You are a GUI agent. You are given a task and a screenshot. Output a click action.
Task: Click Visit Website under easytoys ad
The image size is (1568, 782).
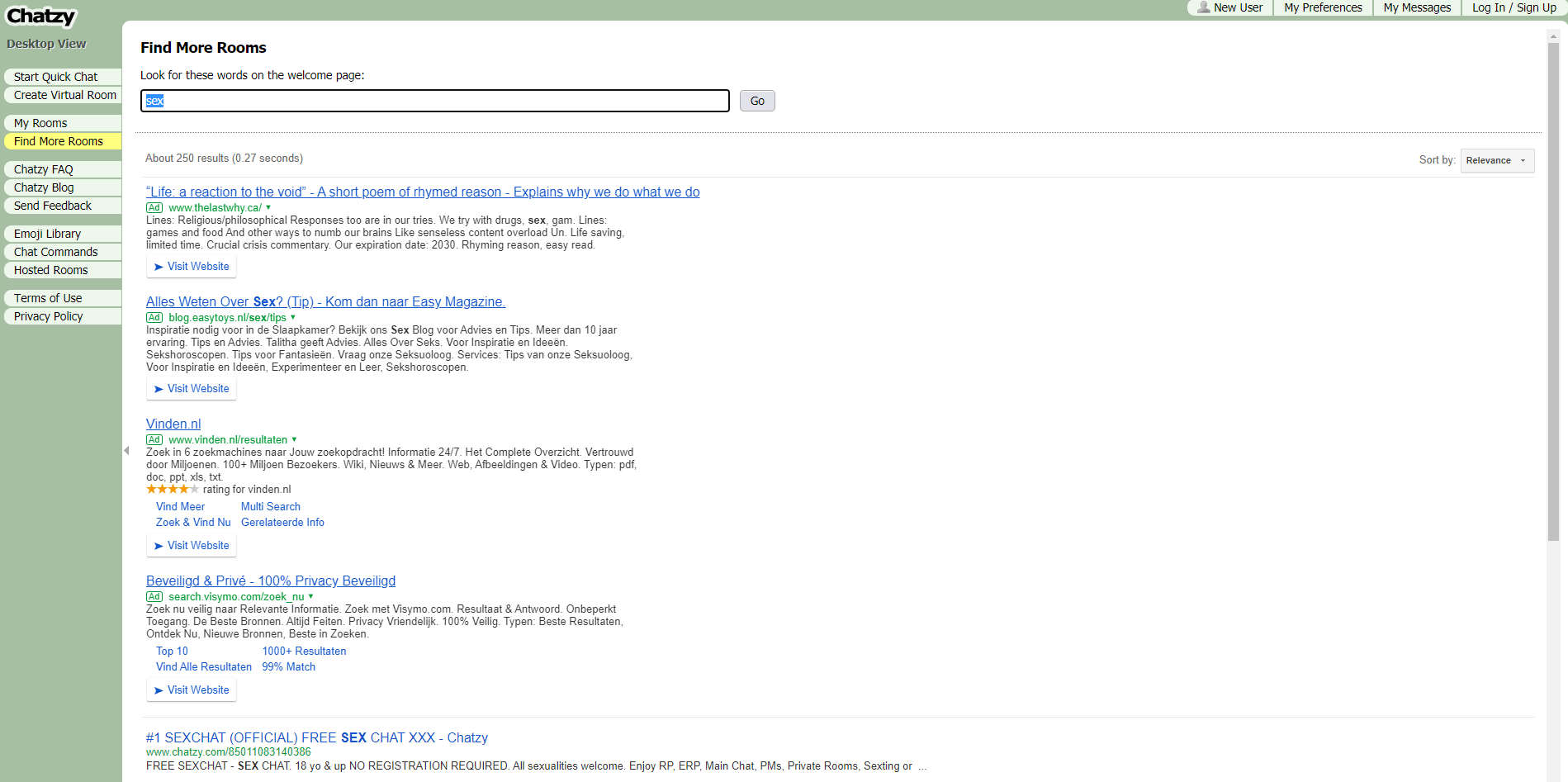(x=192, y=389)
